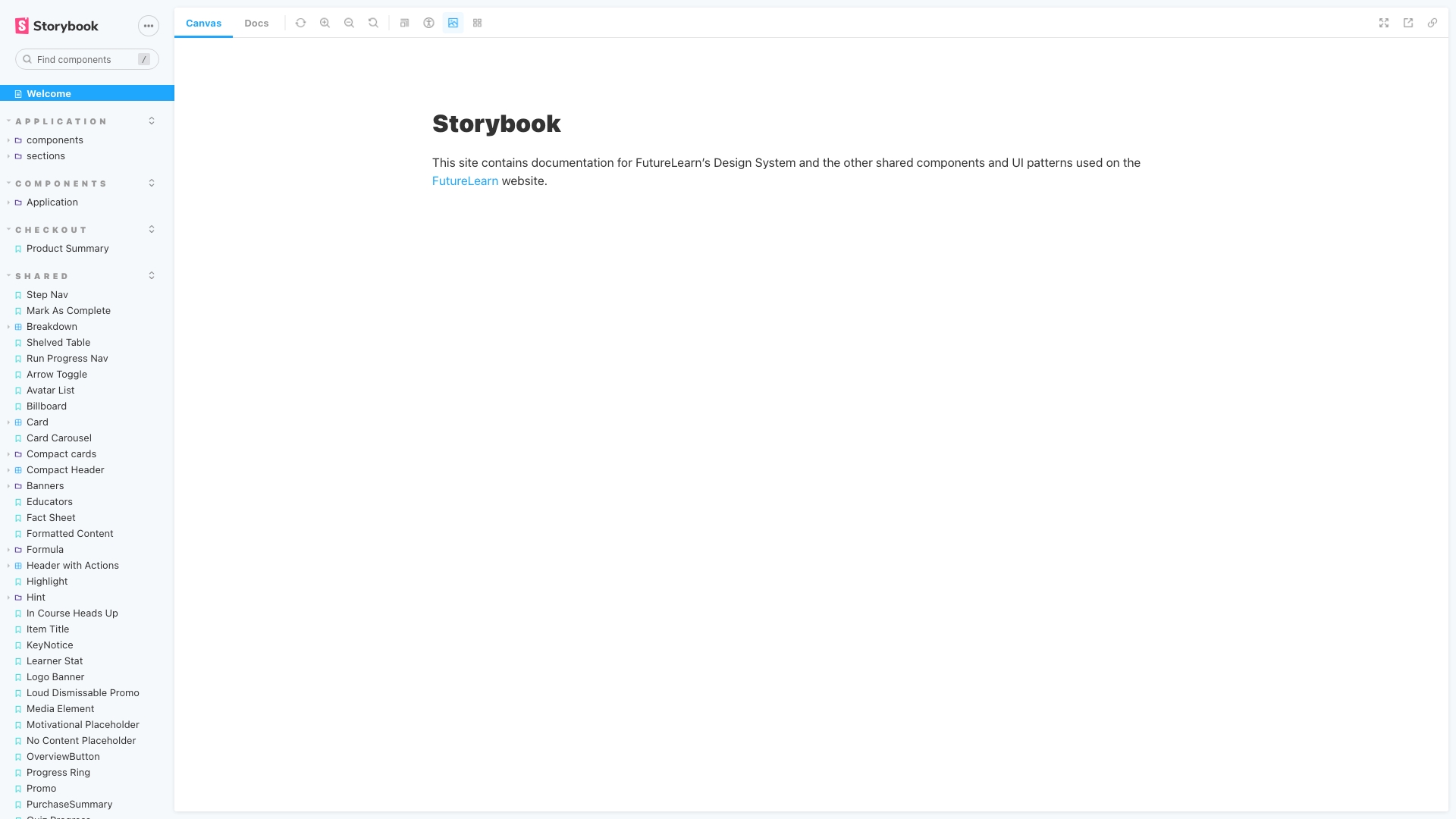
Task: Click the remount component refresh icon
Action: [x=300, y=23]
